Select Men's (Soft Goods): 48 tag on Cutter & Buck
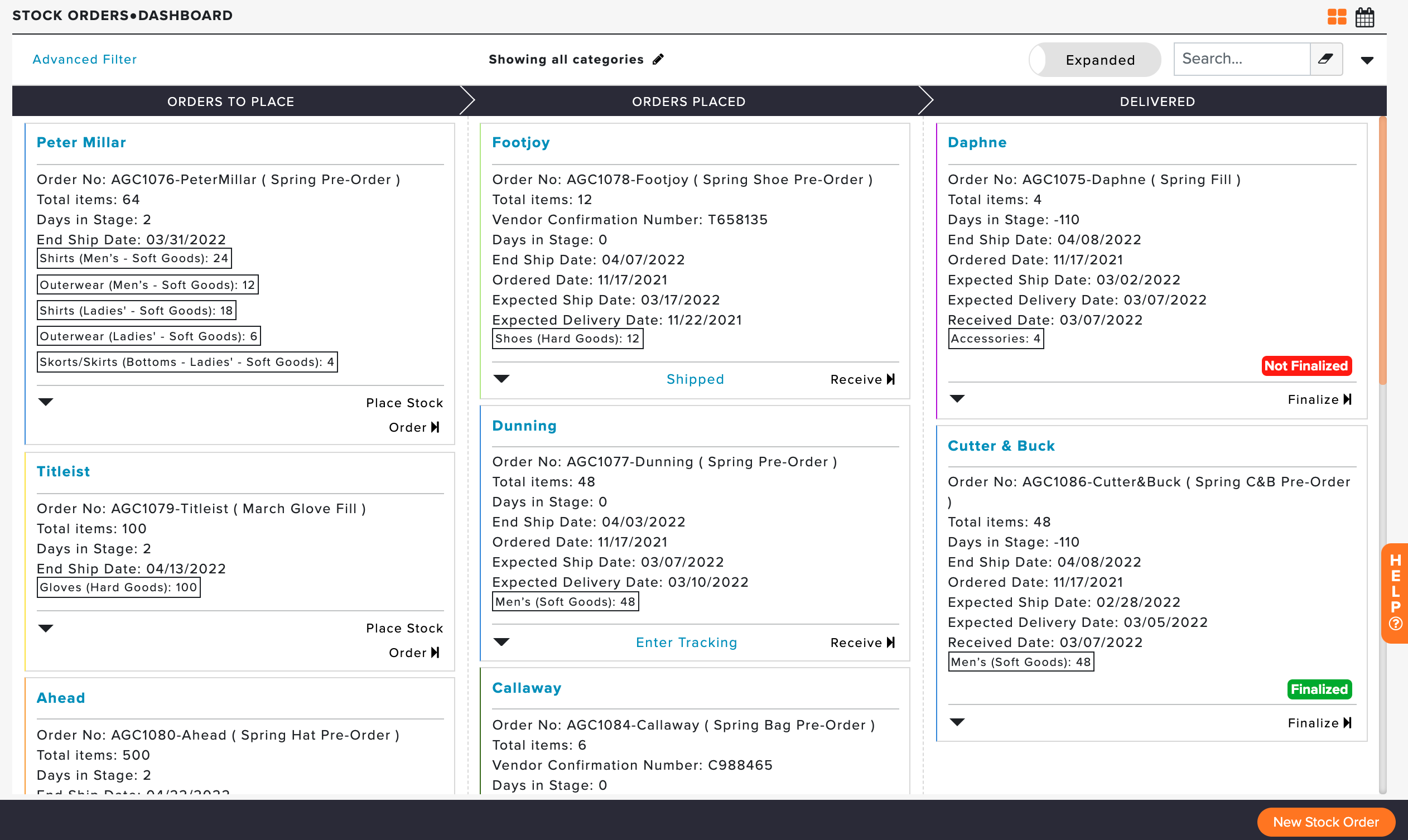 pyautogui.click(x=1021, y=662)
